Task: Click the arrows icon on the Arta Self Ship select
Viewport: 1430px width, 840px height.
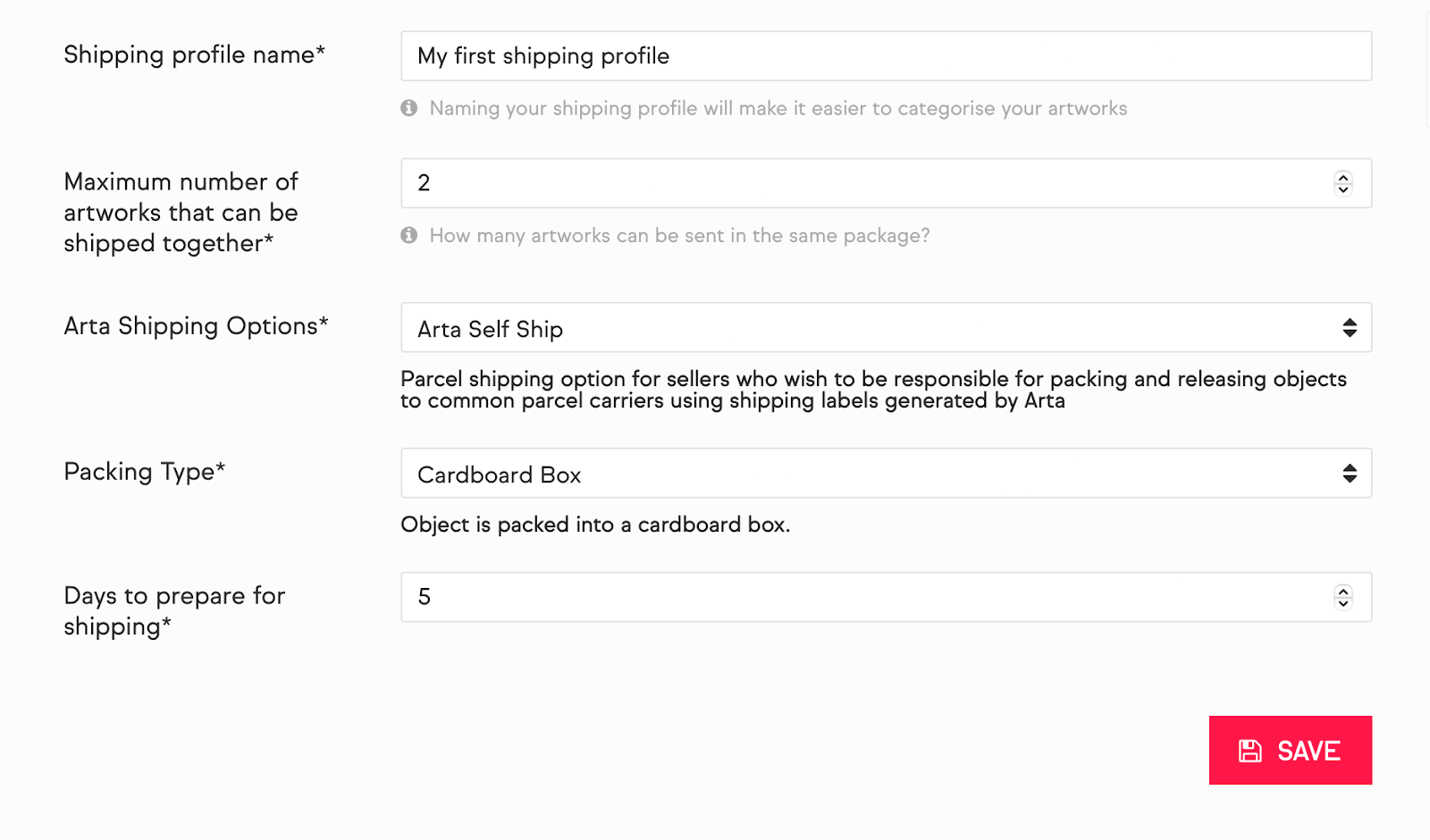Action: [1350, 328]
